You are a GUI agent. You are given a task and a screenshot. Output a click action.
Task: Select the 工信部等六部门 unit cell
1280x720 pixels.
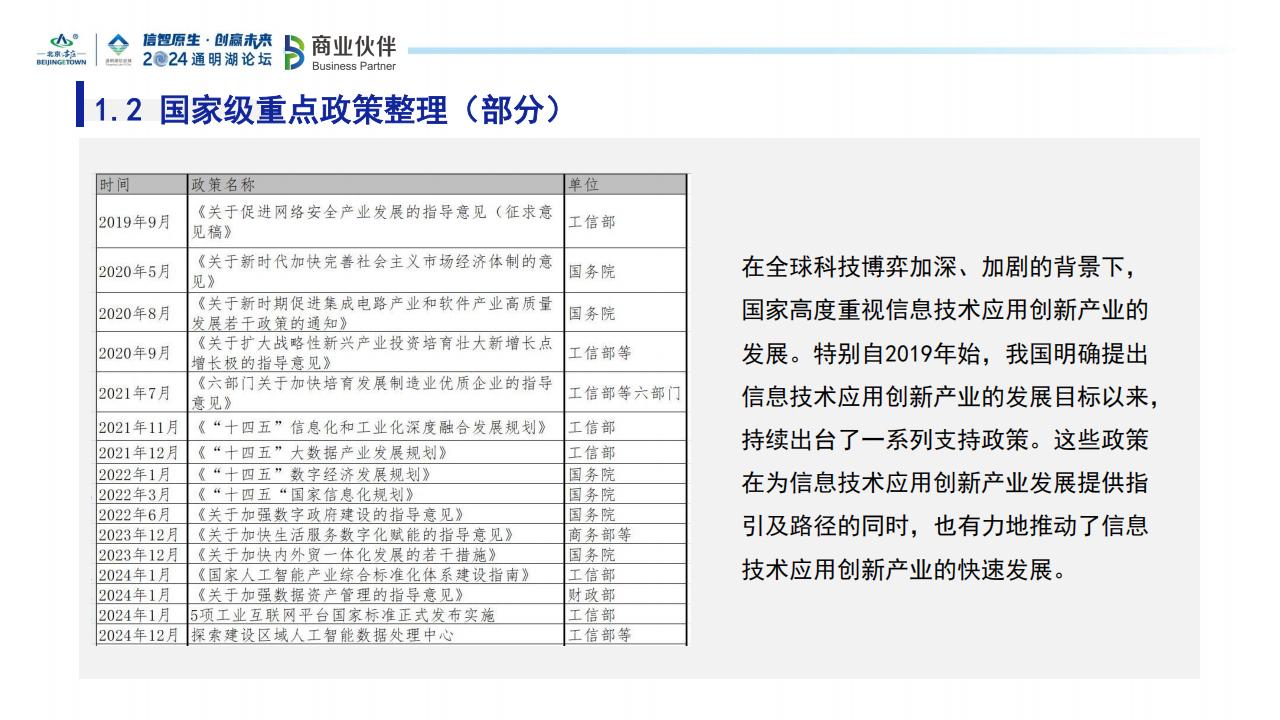click(625, 393)
